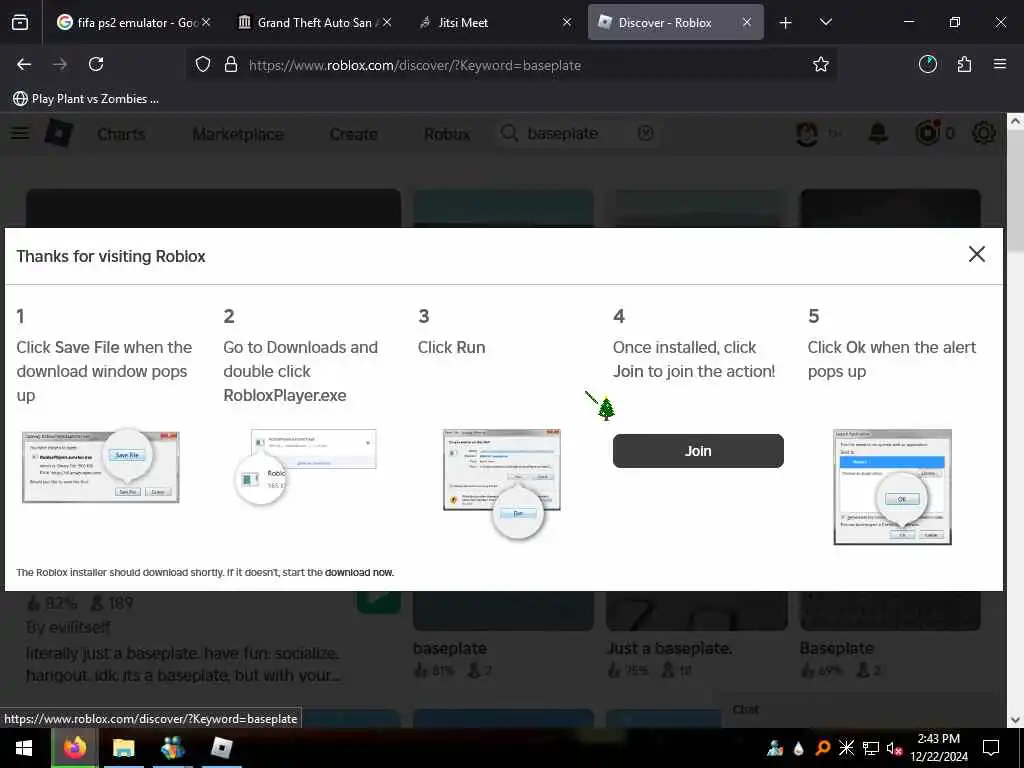This screenshot has width=1024, height=768.
Task: Click the Roblox logo home icon
Action: 59,133
